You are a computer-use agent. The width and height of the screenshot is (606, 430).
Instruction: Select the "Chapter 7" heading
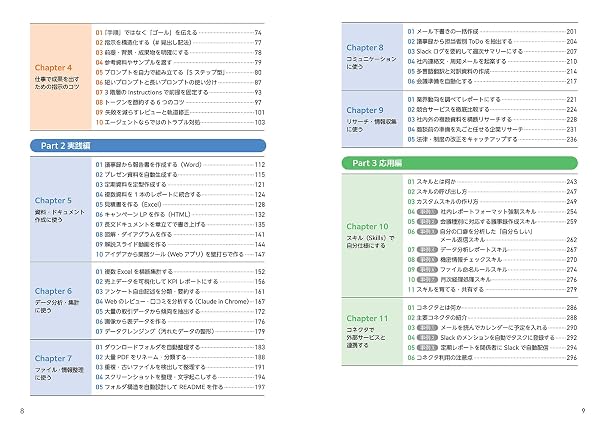click(x=53, y=359)
